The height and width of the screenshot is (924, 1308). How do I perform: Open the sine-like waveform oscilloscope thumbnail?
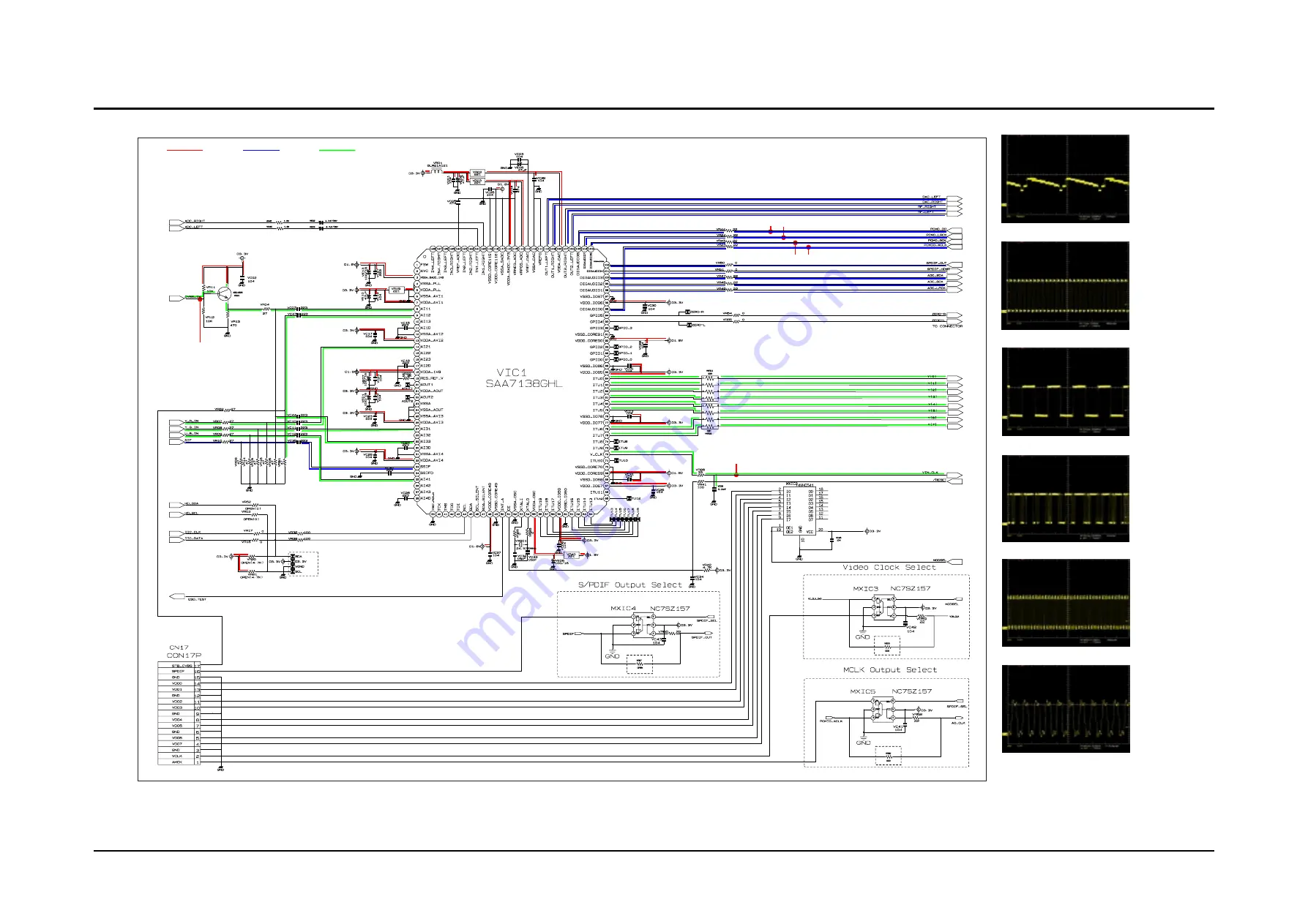1065,709
